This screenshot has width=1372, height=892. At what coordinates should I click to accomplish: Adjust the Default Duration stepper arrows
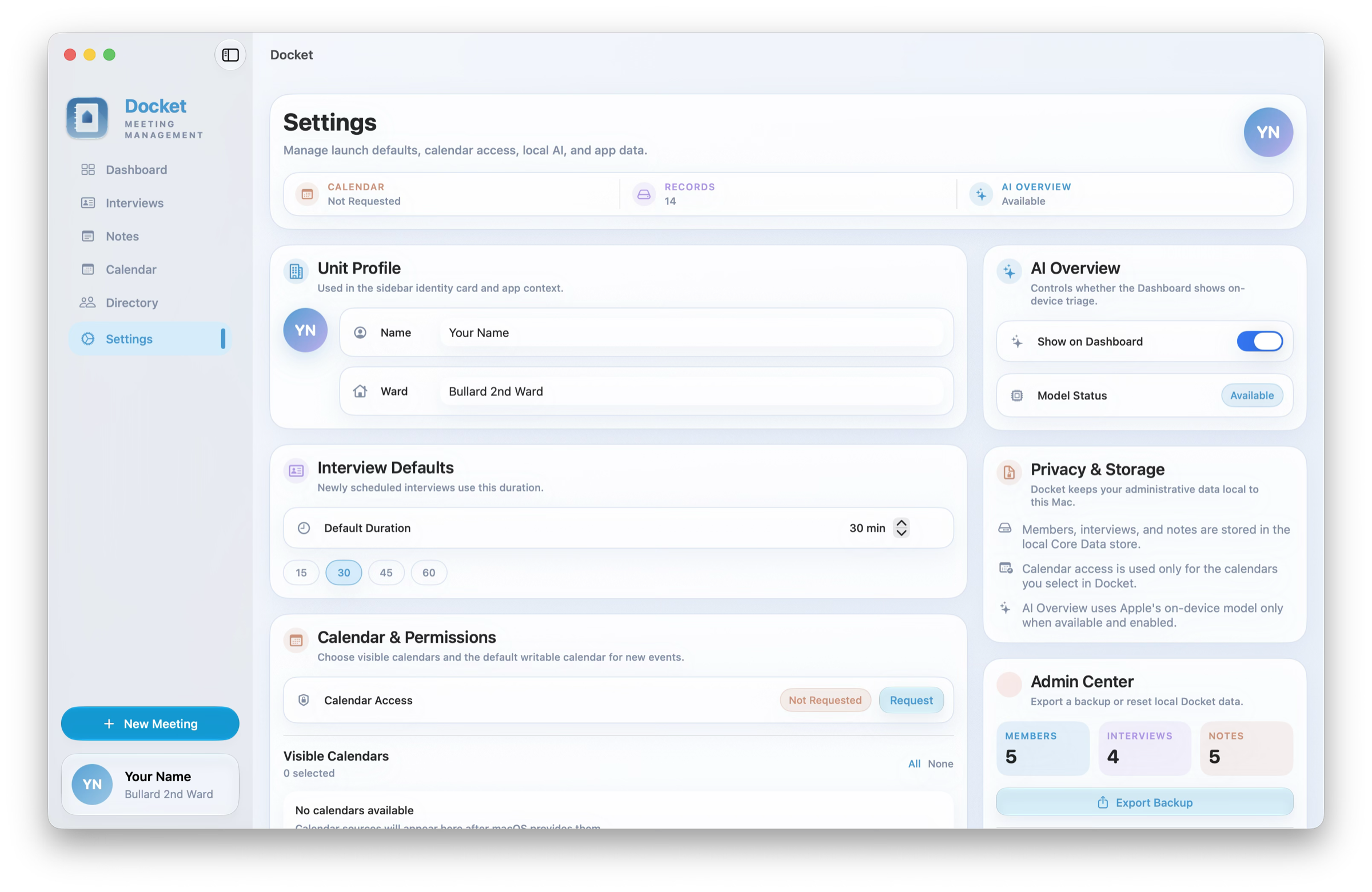pyautogui.click(x=902, y=528)
